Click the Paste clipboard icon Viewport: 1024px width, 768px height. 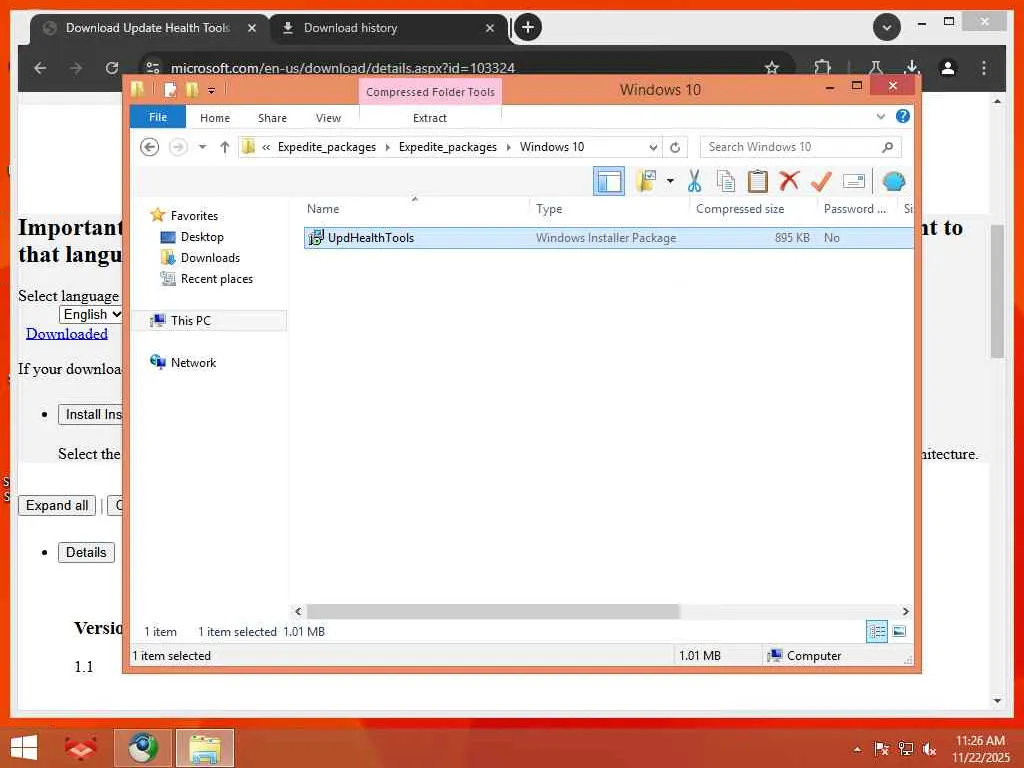point(758,181)
